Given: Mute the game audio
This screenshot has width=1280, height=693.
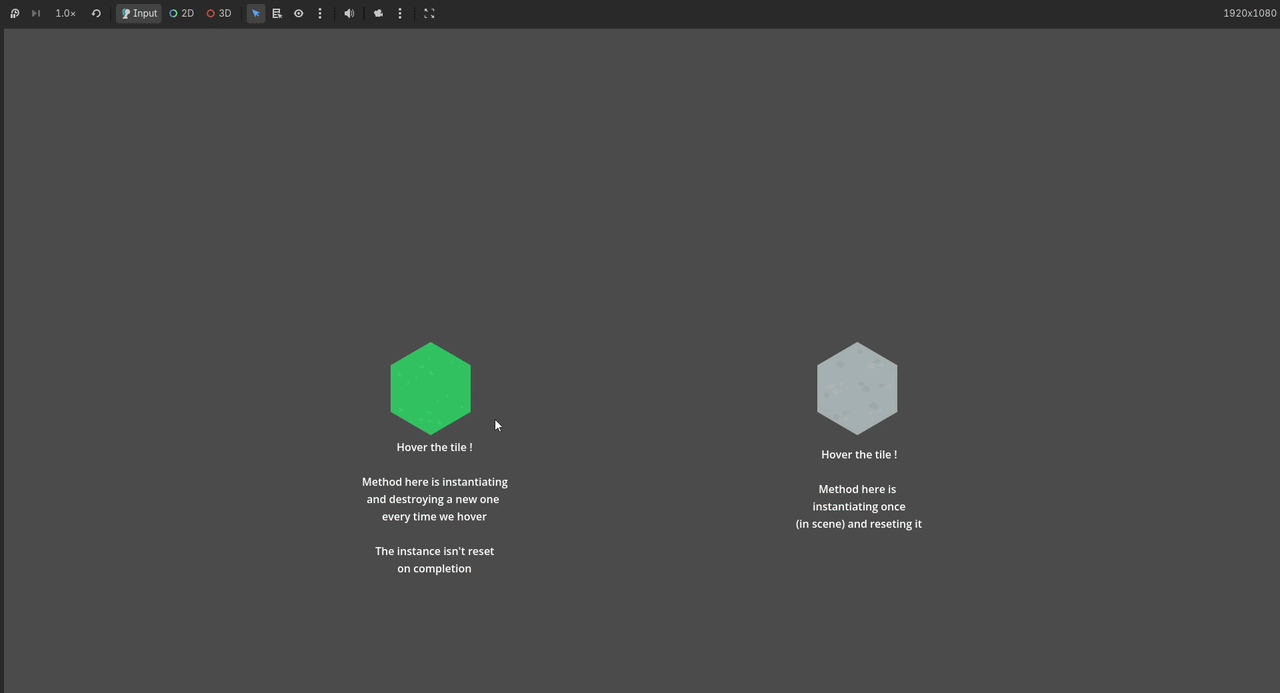Looking at the screenshot, I should pyautogui.click(x=349, y=13).
